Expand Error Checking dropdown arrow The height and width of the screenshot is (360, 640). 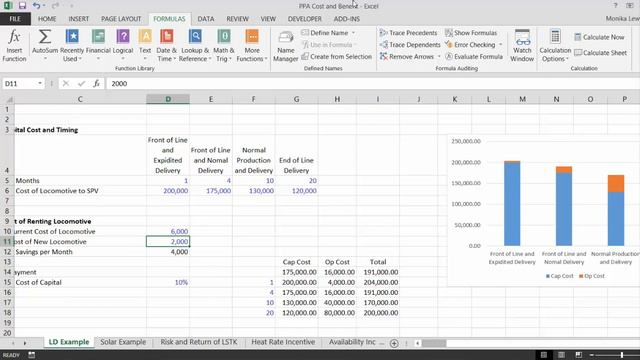pos(500,44)
